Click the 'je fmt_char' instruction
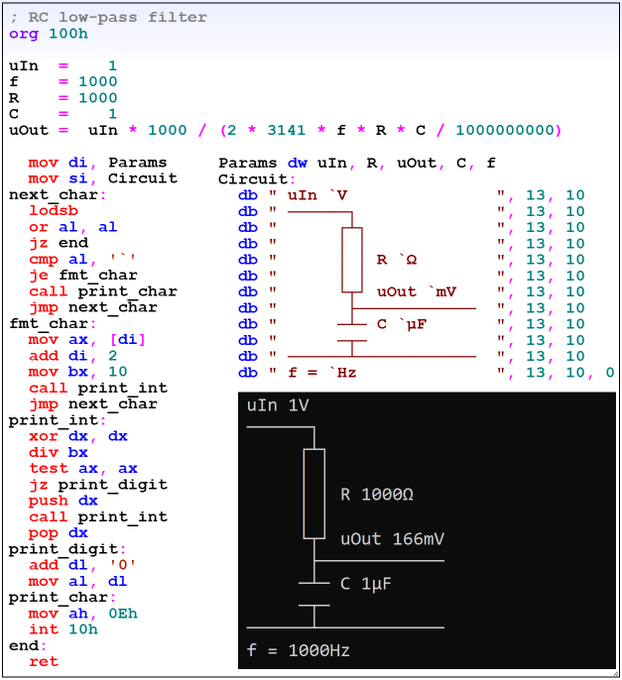 (x=83, y=275)
